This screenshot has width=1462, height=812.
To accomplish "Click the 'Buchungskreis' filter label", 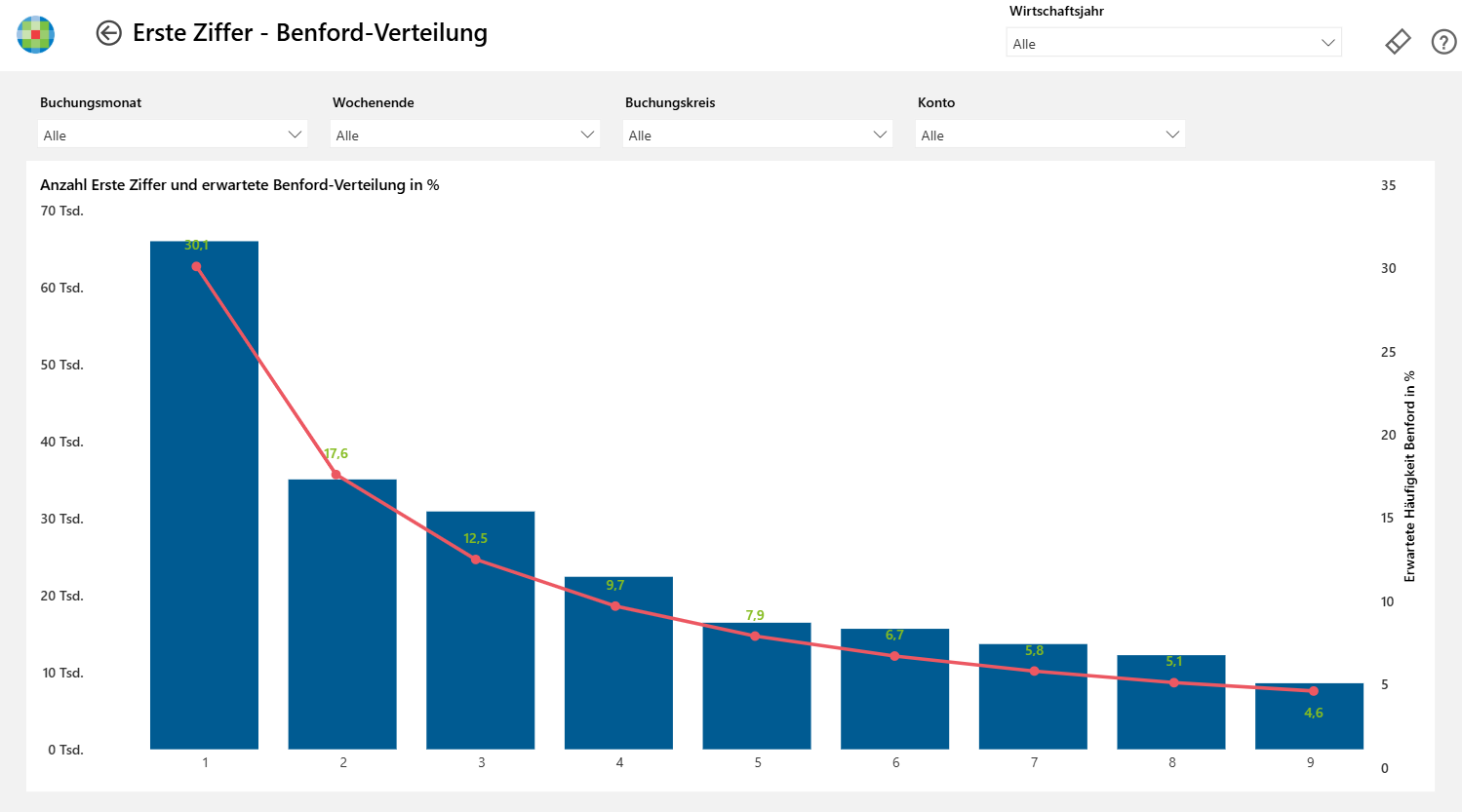I will (670, 102).
